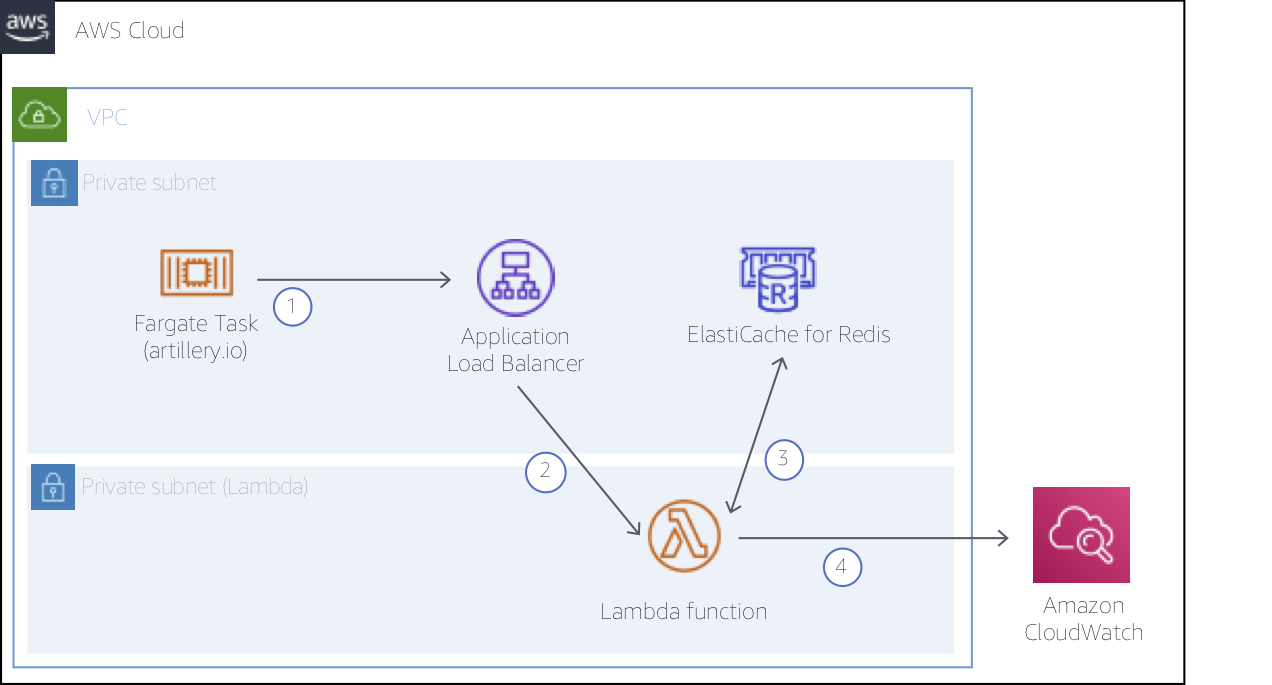1272x685 pixels.
Task: Click the Fargate Task container icon
Action: pos(196,272)
